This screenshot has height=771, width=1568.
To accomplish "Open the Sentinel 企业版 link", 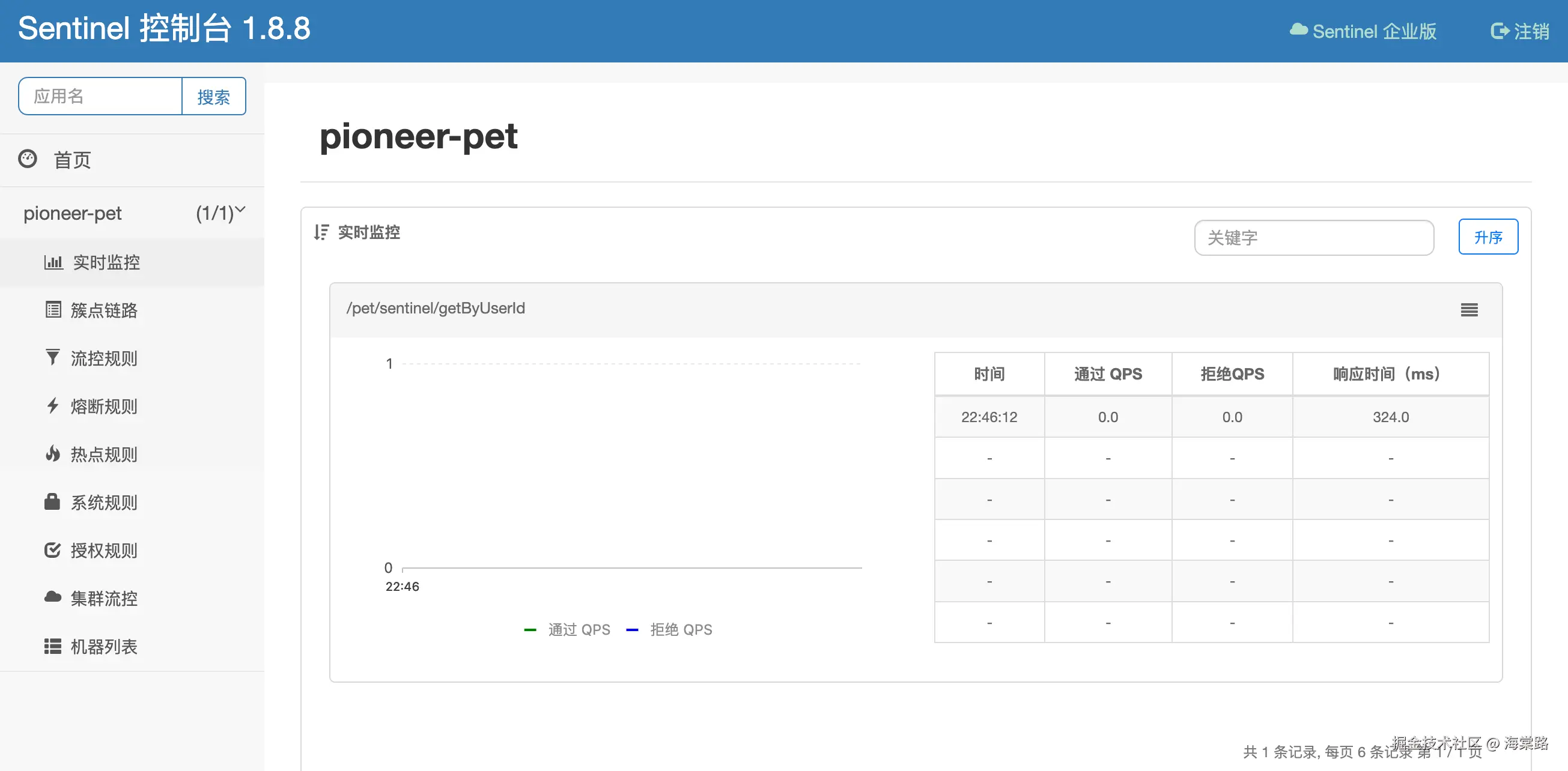I will (1363, 31).
